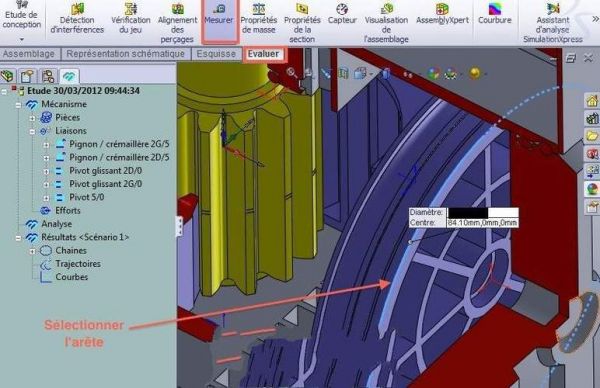The width and height of the screenshot is (600, 388).
Task: Launch the Capteur tool
Action: pyautogui.click(x=342, y=15)
